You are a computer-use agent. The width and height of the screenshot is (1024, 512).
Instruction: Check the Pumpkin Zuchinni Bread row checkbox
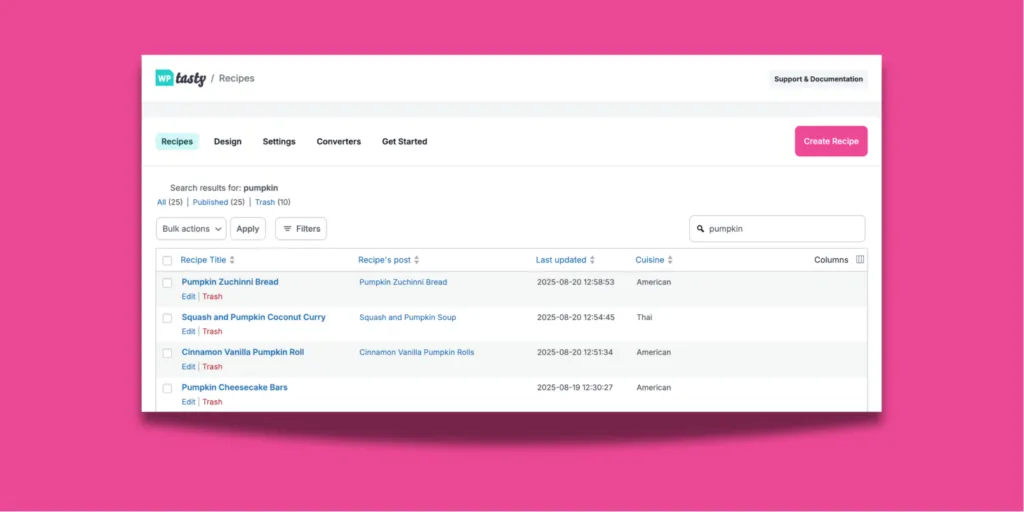tap(167, 283)
